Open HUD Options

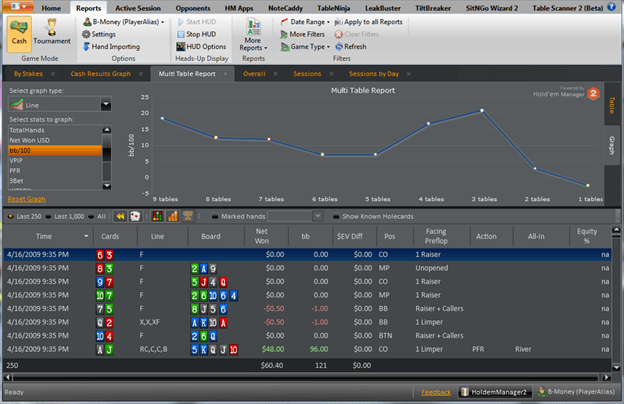tap(201, 47)
